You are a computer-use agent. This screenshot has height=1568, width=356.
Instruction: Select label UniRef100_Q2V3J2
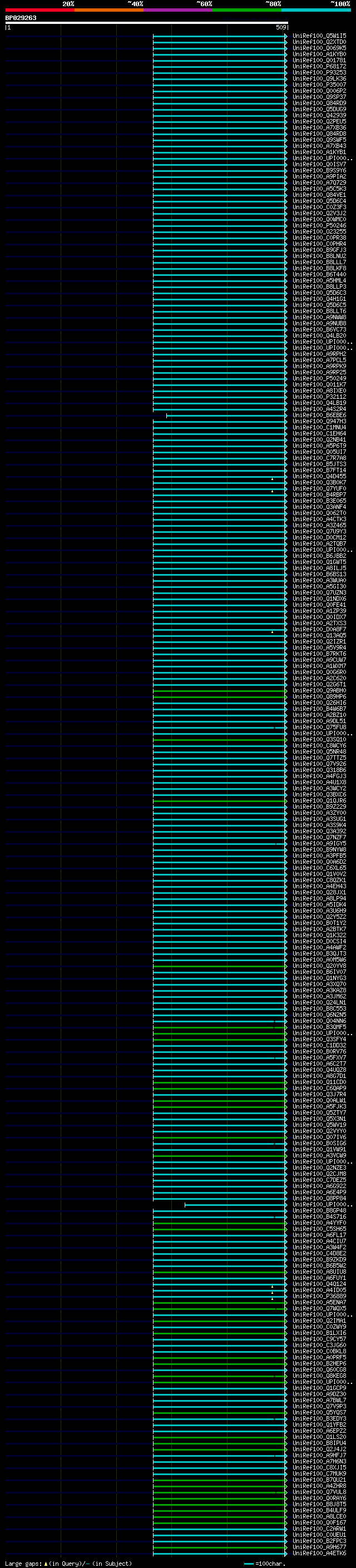[319, 213]
